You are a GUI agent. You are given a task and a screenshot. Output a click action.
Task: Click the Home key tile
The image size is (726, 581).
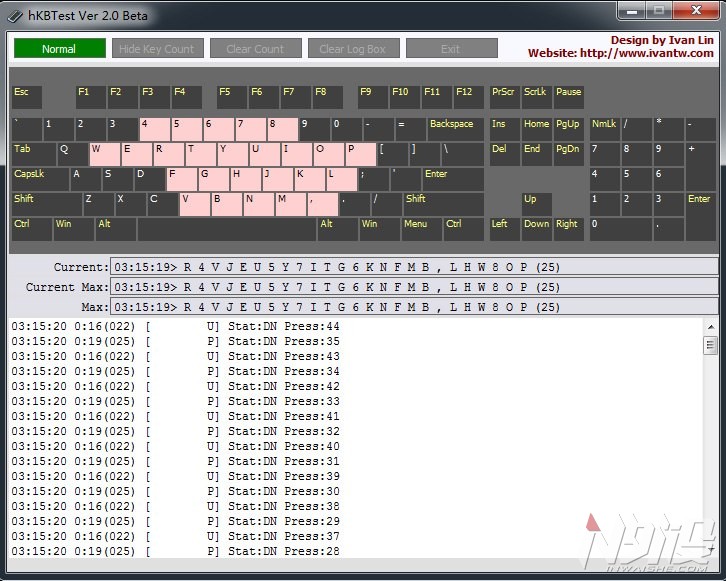click(537, 129)
